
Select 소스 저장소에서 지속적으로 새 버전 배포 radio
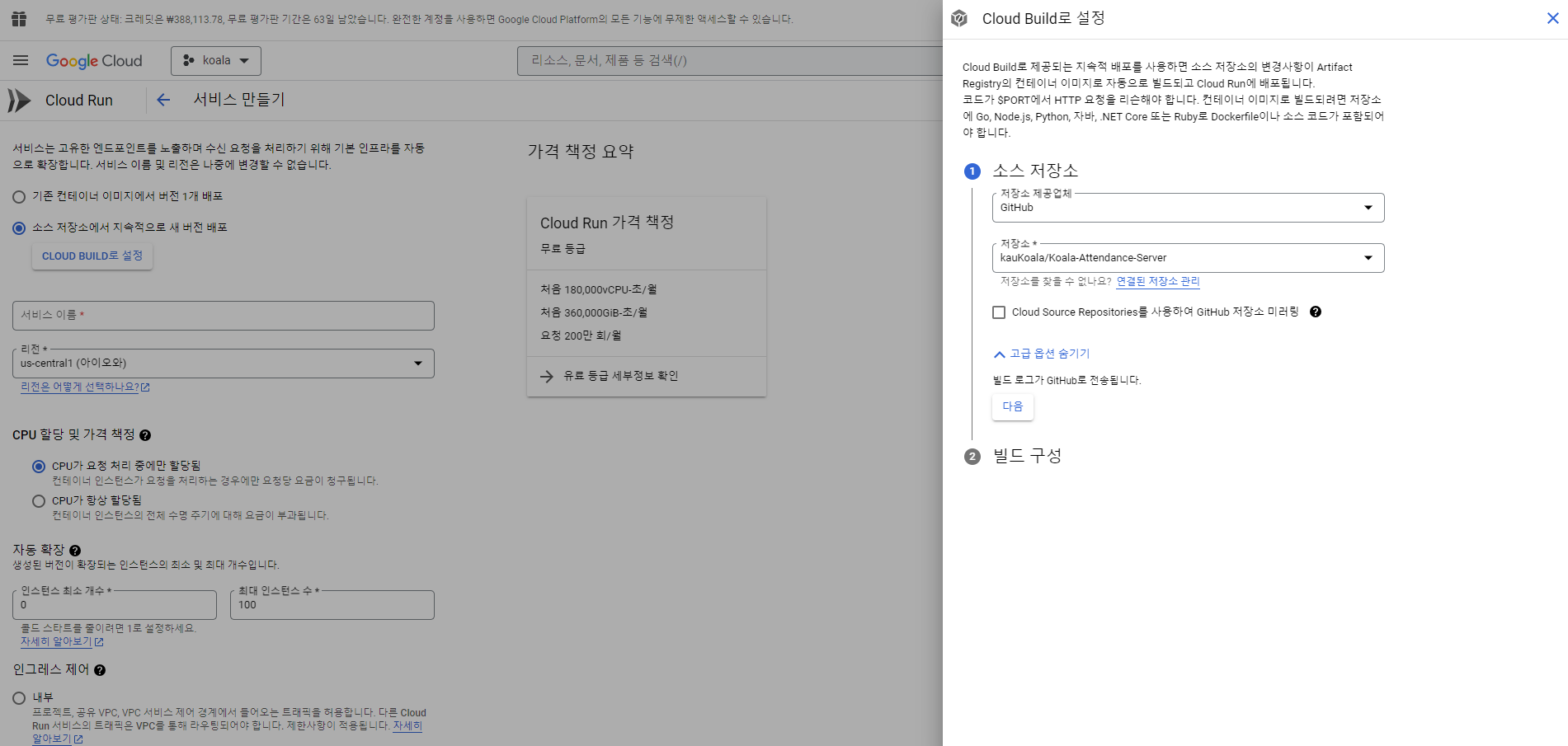(x=19, y=228)
